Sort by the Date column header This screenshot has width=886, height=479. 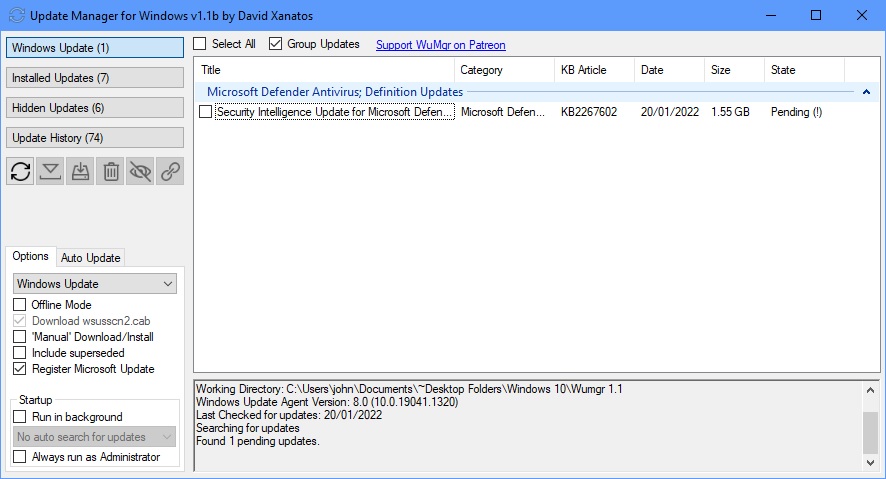pos(670,70)
